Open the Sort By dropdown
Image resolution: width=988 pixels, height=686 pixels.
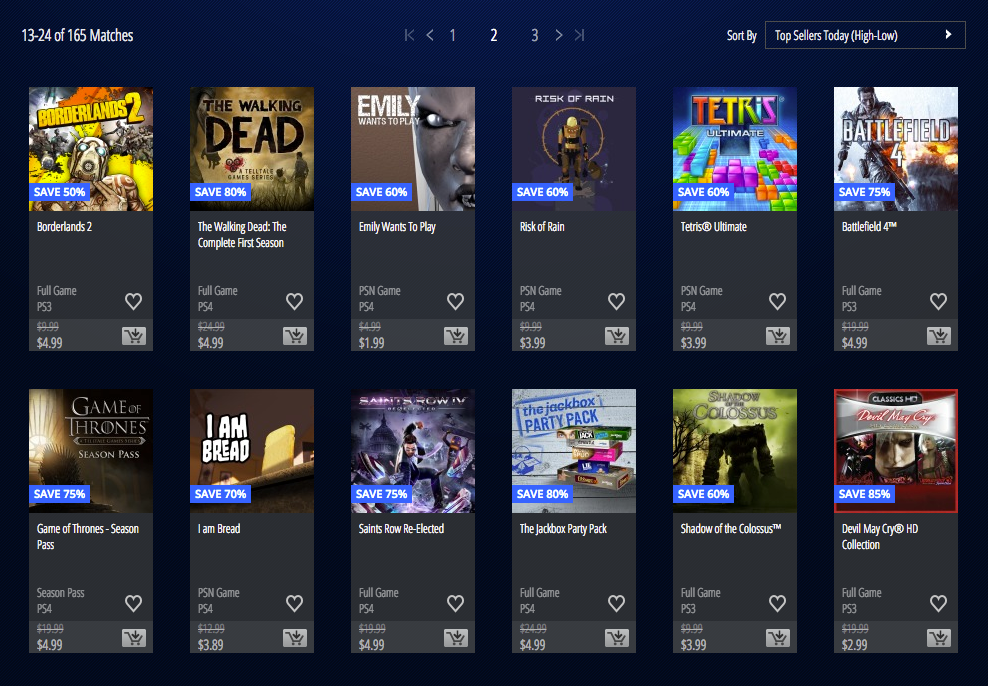(x=864, y=36)
